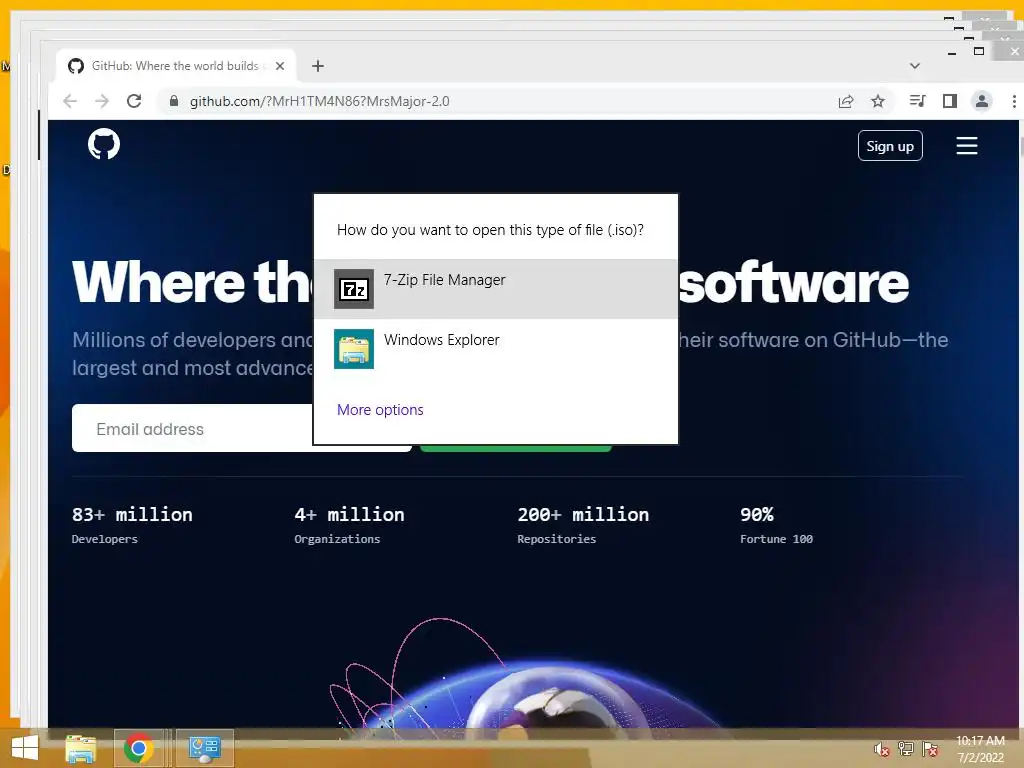1024x768 pixels.
Task: Click the muted speaker tray icon
Action: [882, 749]
